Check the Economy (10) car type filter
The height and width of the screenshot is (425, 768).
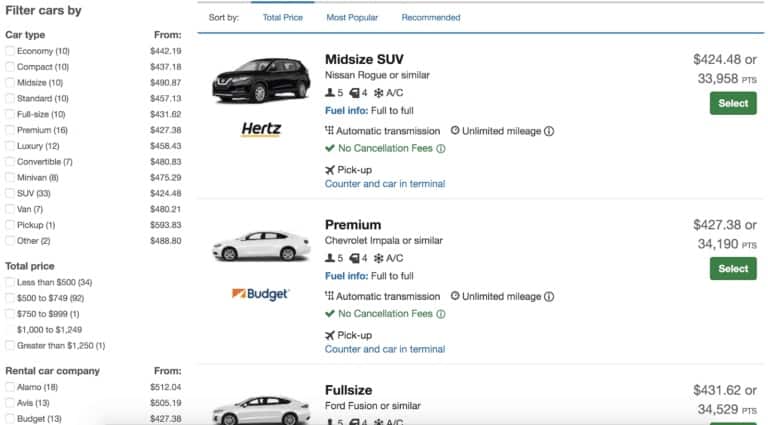pos(10,51)
